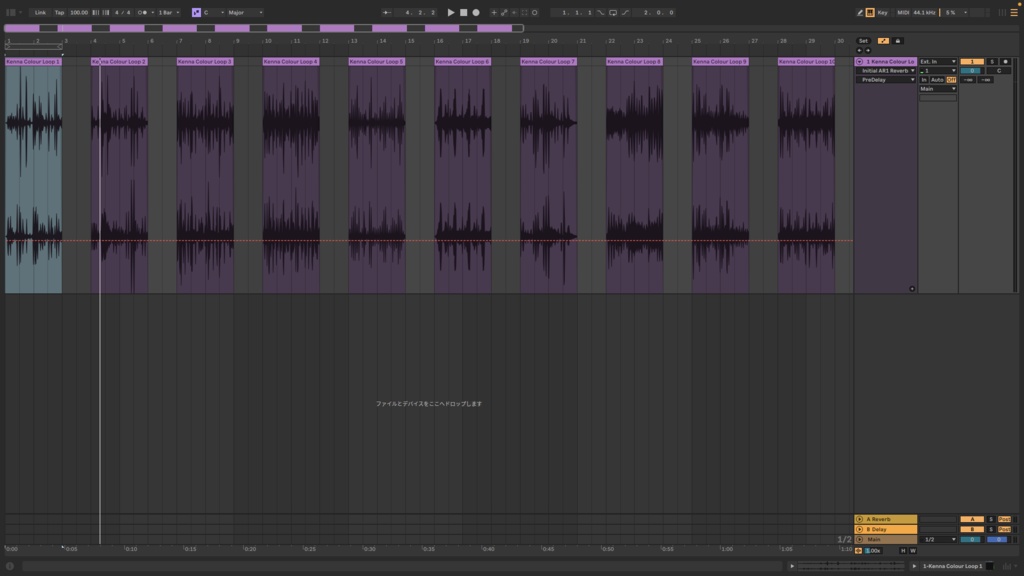Toggle the Follow playback icon

(x=387, y=12)
